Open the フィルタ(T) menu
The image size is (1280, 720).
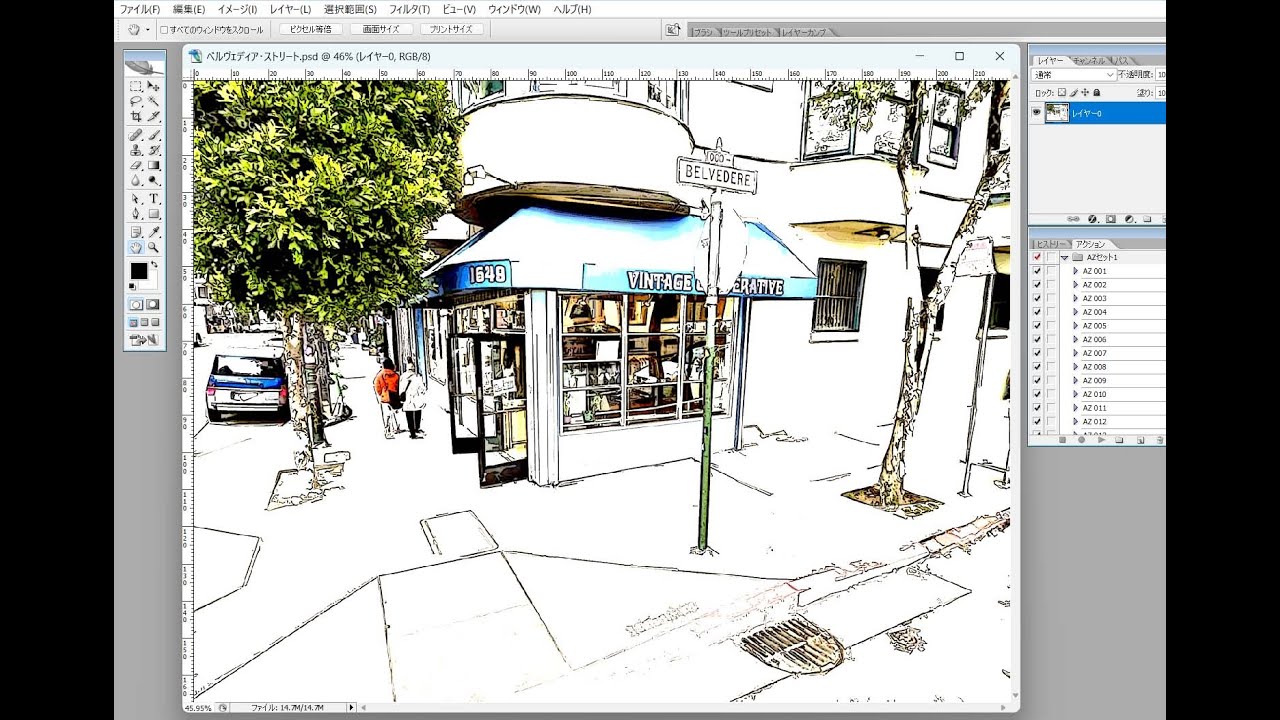[409, 9]
